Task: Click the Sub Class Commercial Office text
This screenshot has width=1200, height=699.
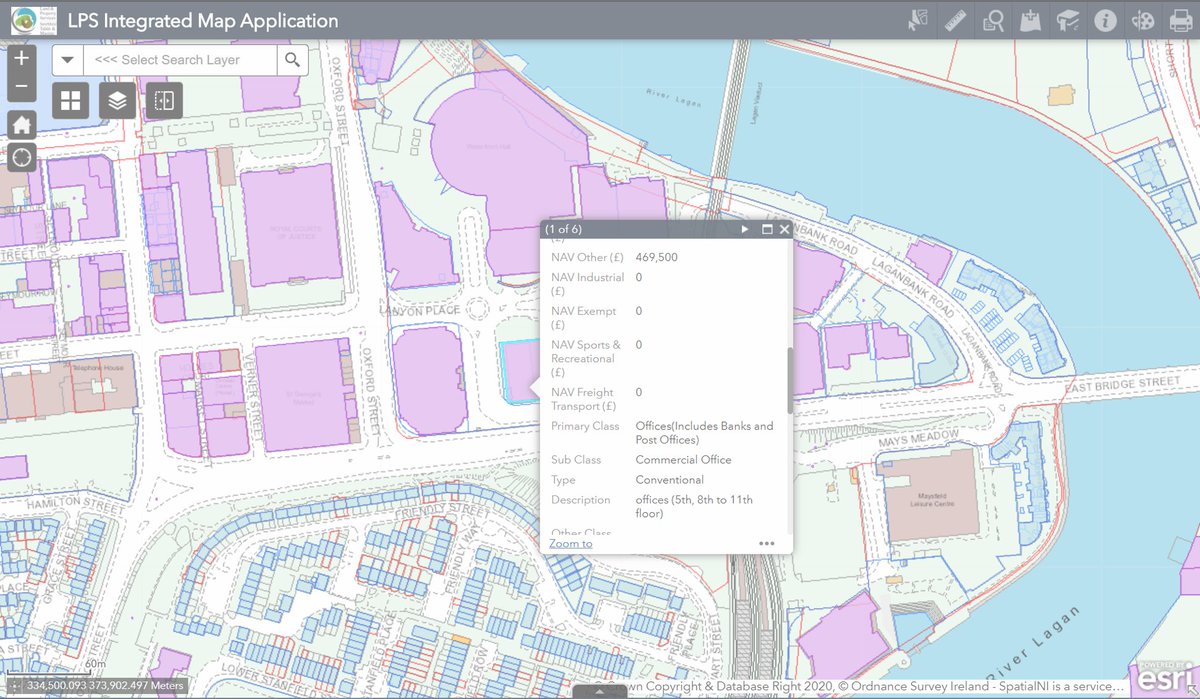Action: [x=684, y=460]
